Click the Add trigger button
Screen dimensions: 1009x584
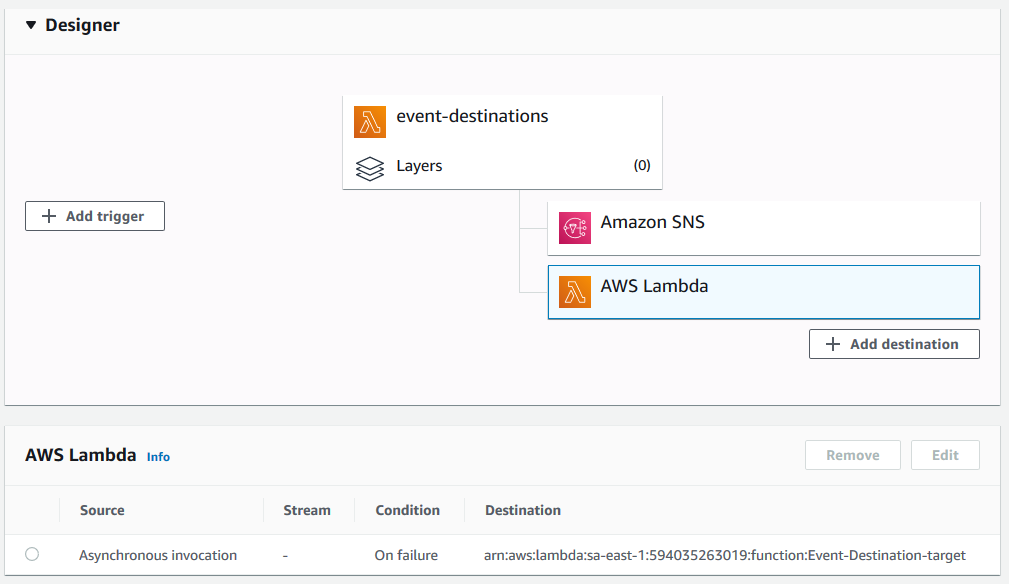pos(94,215)
